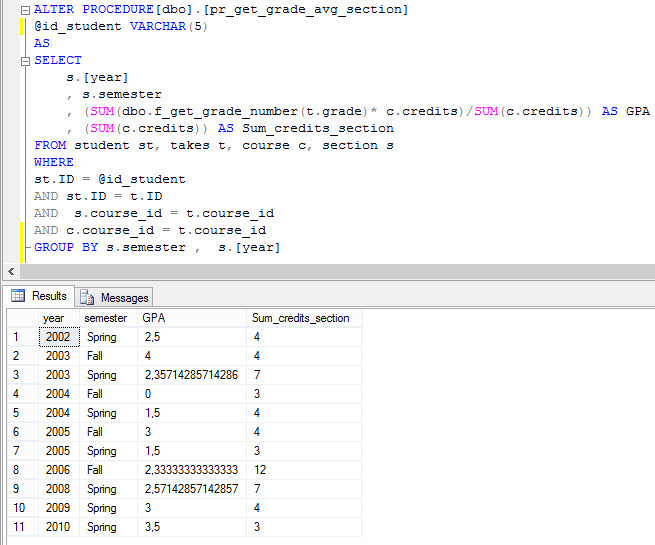Click the procedure name pr_get_grade_avg_section
Screen dimensions: 655x545
(x=306, y=9)
